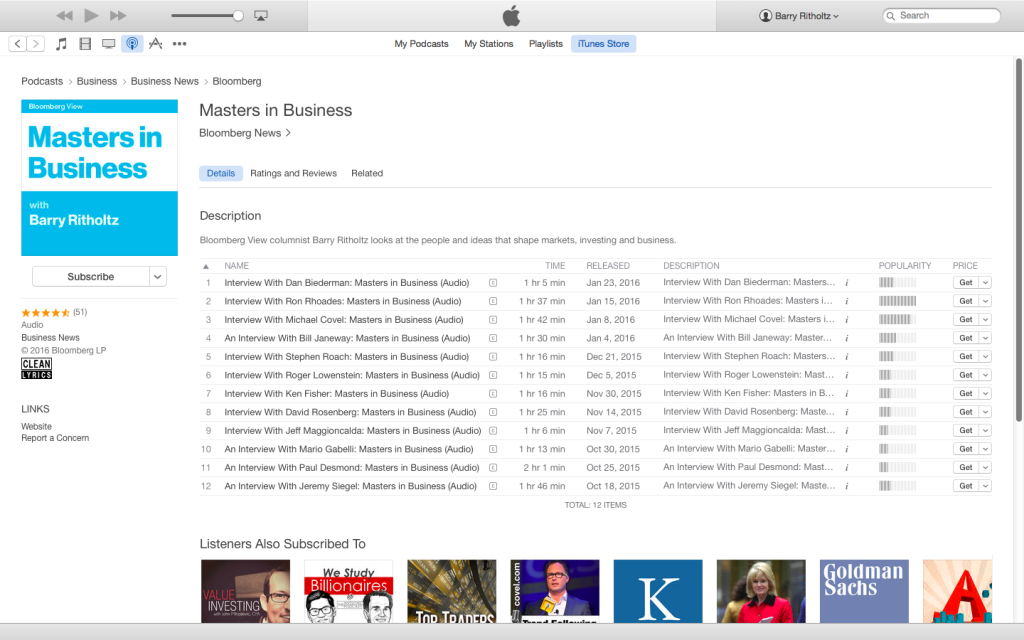
Task: Click the star rating with 51 reviews
Action: (54, 313)
